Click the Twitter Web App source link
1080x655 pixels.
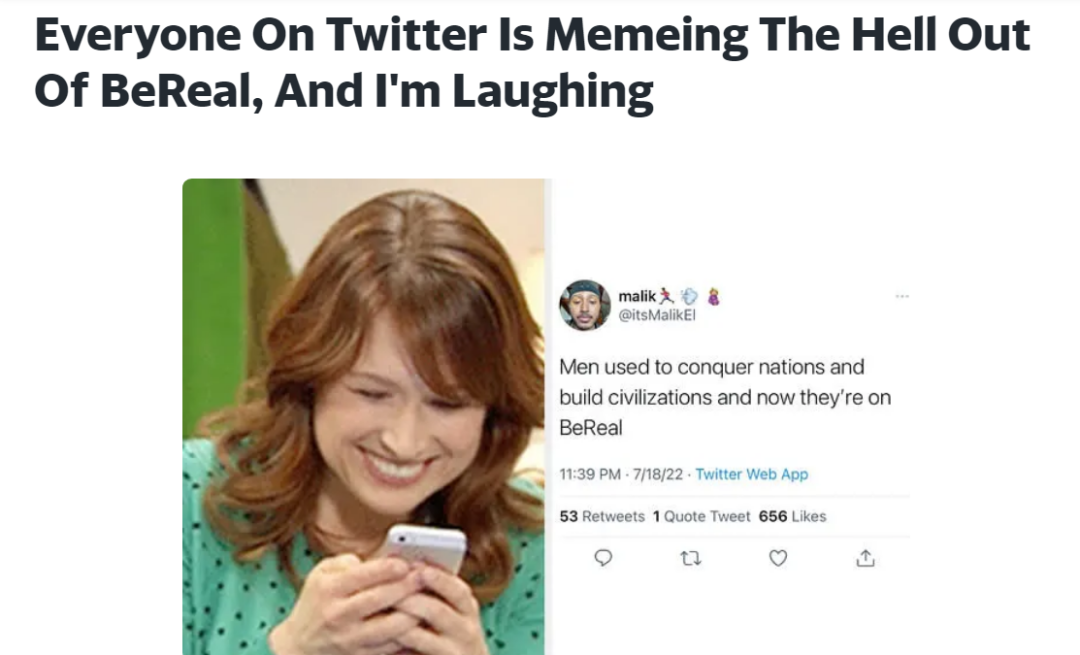(752, 474)
